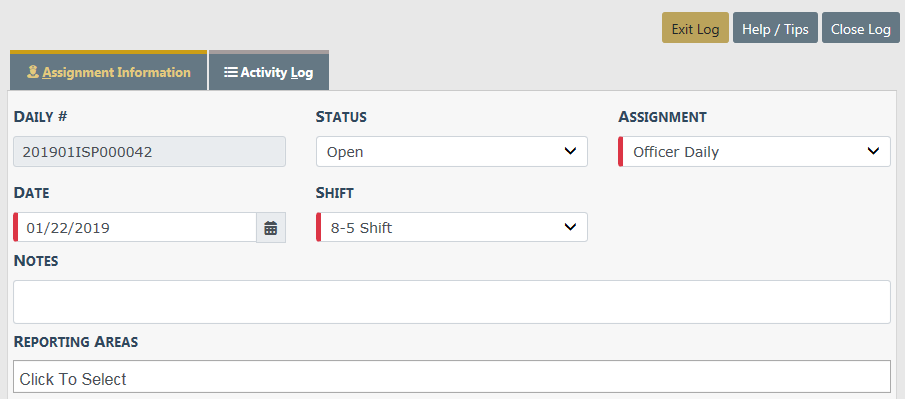Click the Shift dropdown chevron arrow
The height and width of the screenshot is (399, 905).
tap(570, 227)
